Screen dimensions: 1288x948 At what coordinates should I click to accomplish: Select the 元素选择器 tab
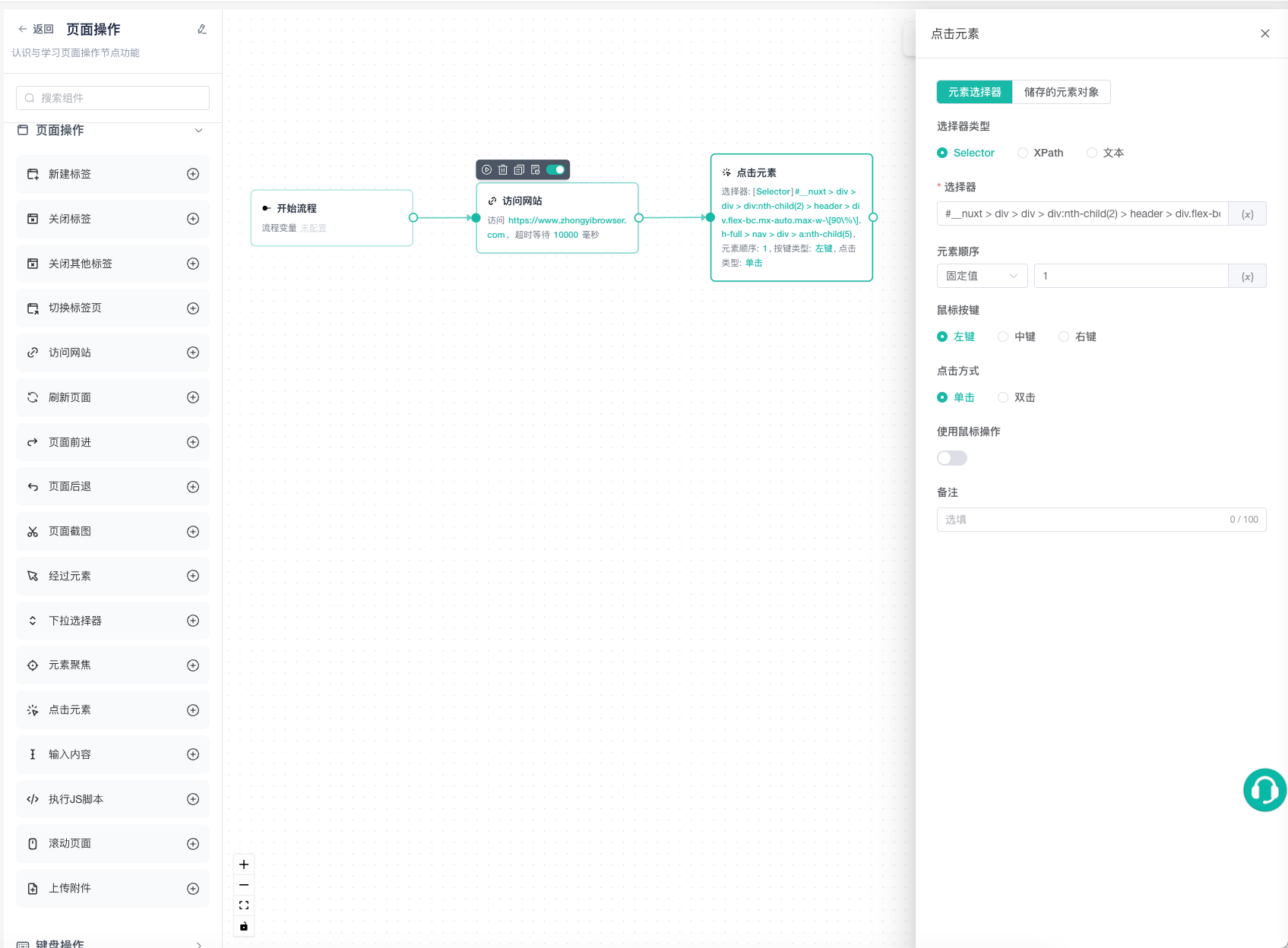coord(975,92)
